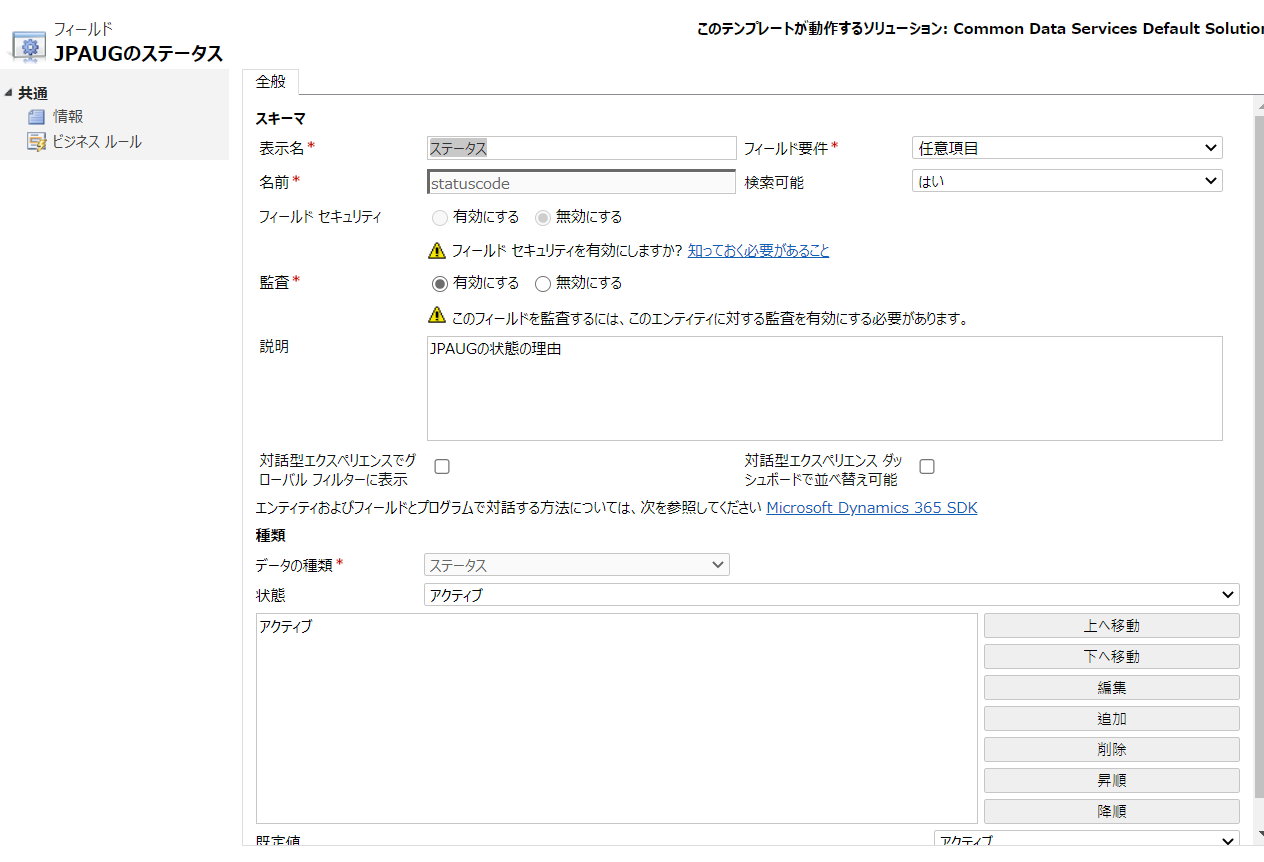Image resolution: width=1264 pixels, height=862 pixels.
Task: Open the 状態 dropdown
Action: point(832,595)
